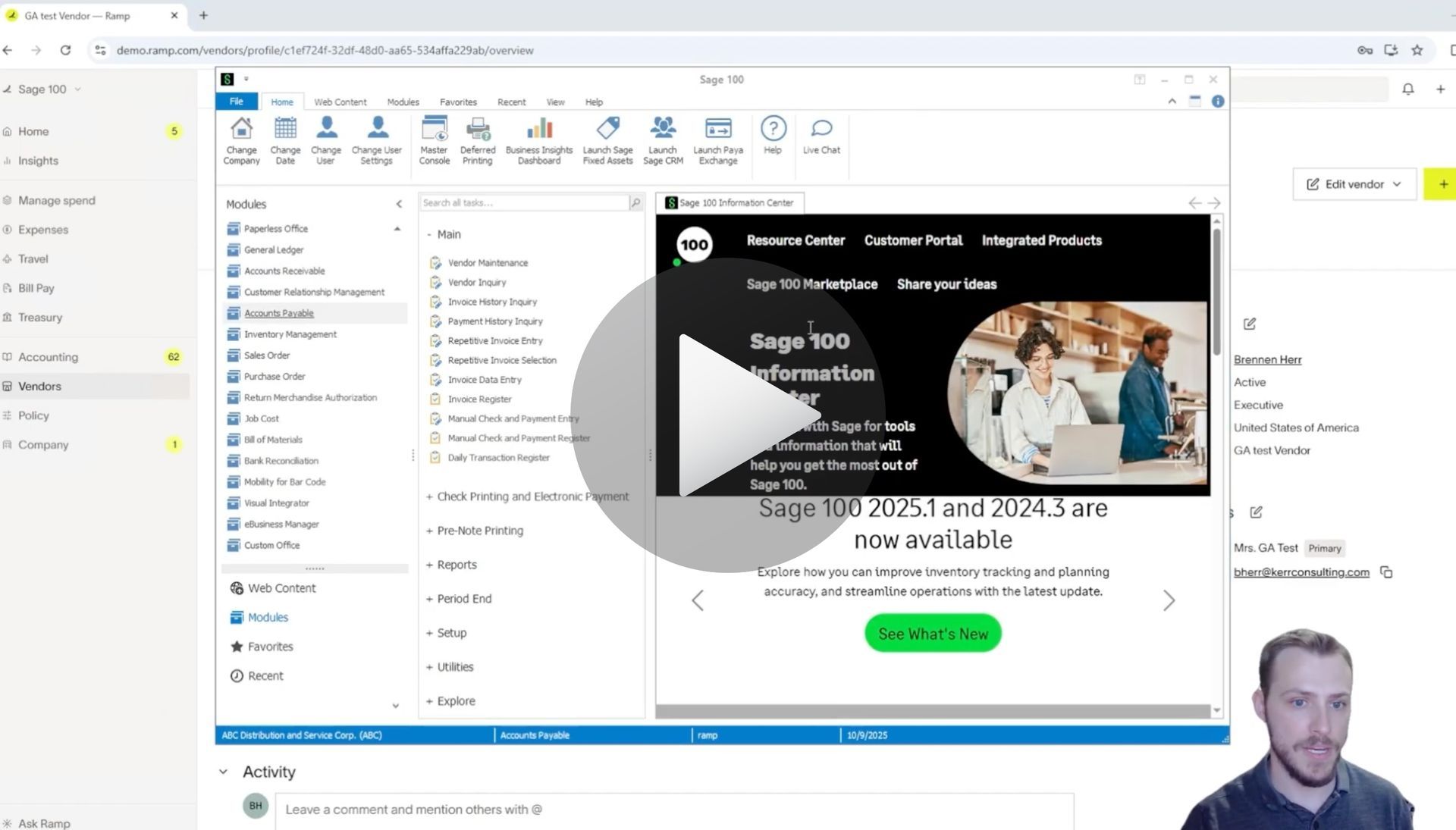Launch Sage Fixed Assets

point(607,141)
